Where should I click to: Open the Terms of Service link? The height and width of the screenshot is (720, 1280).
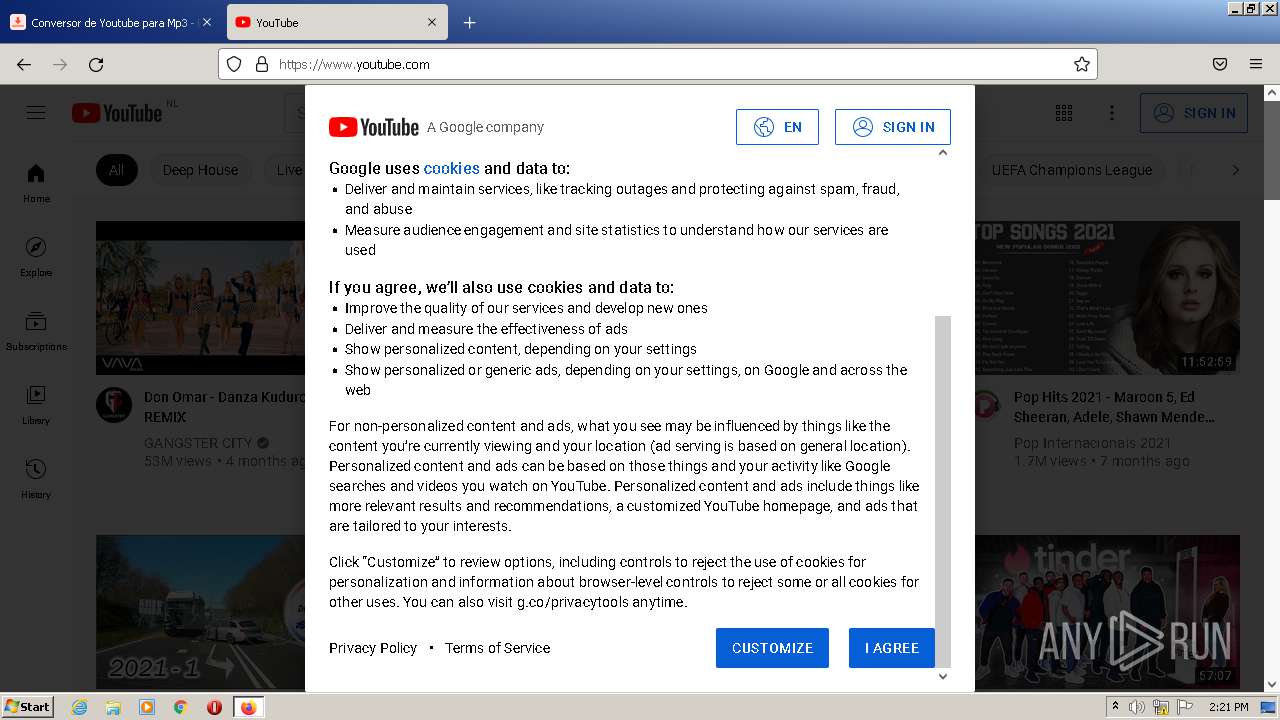497,648
